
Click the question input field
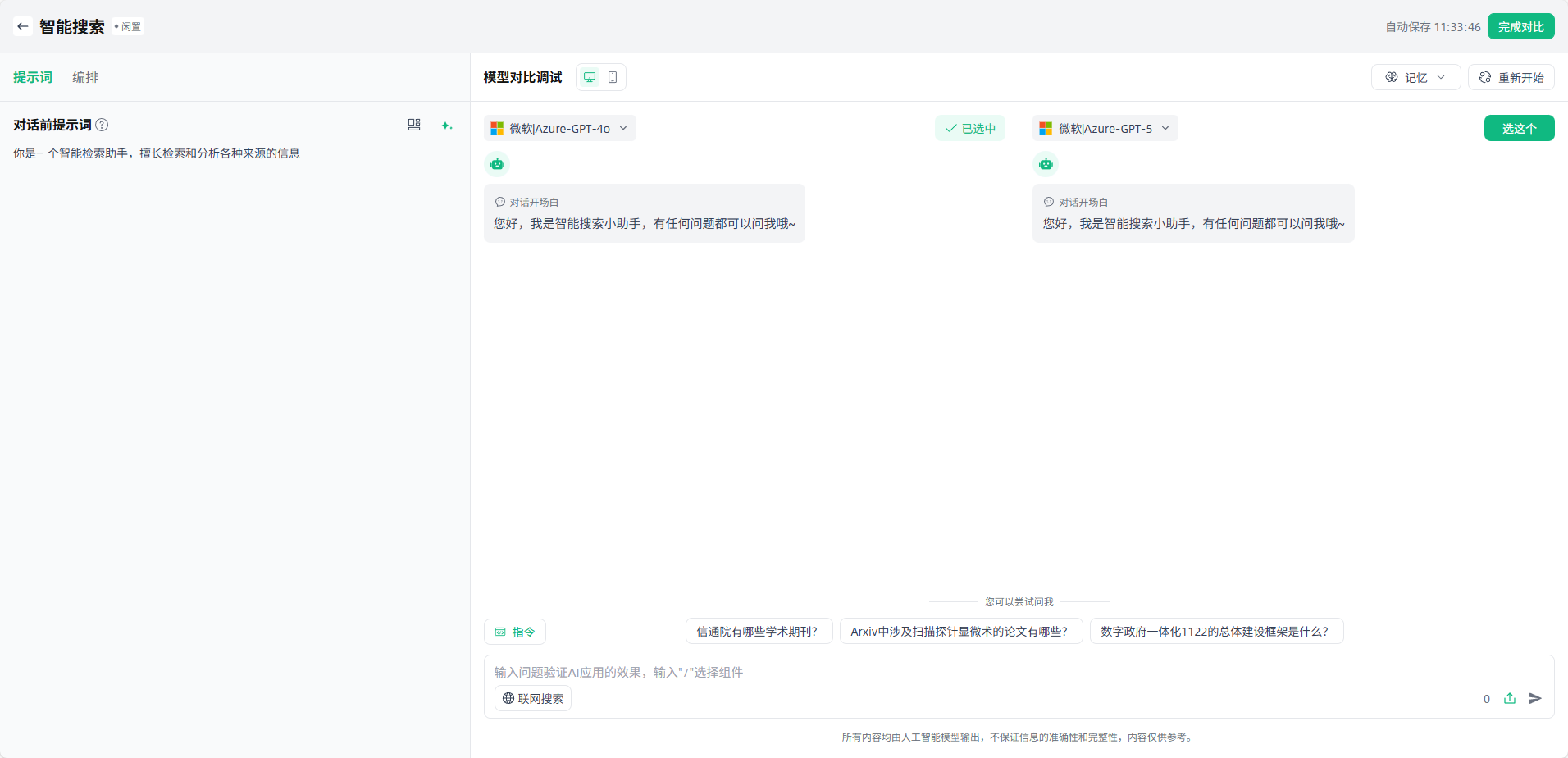[984, 672]
